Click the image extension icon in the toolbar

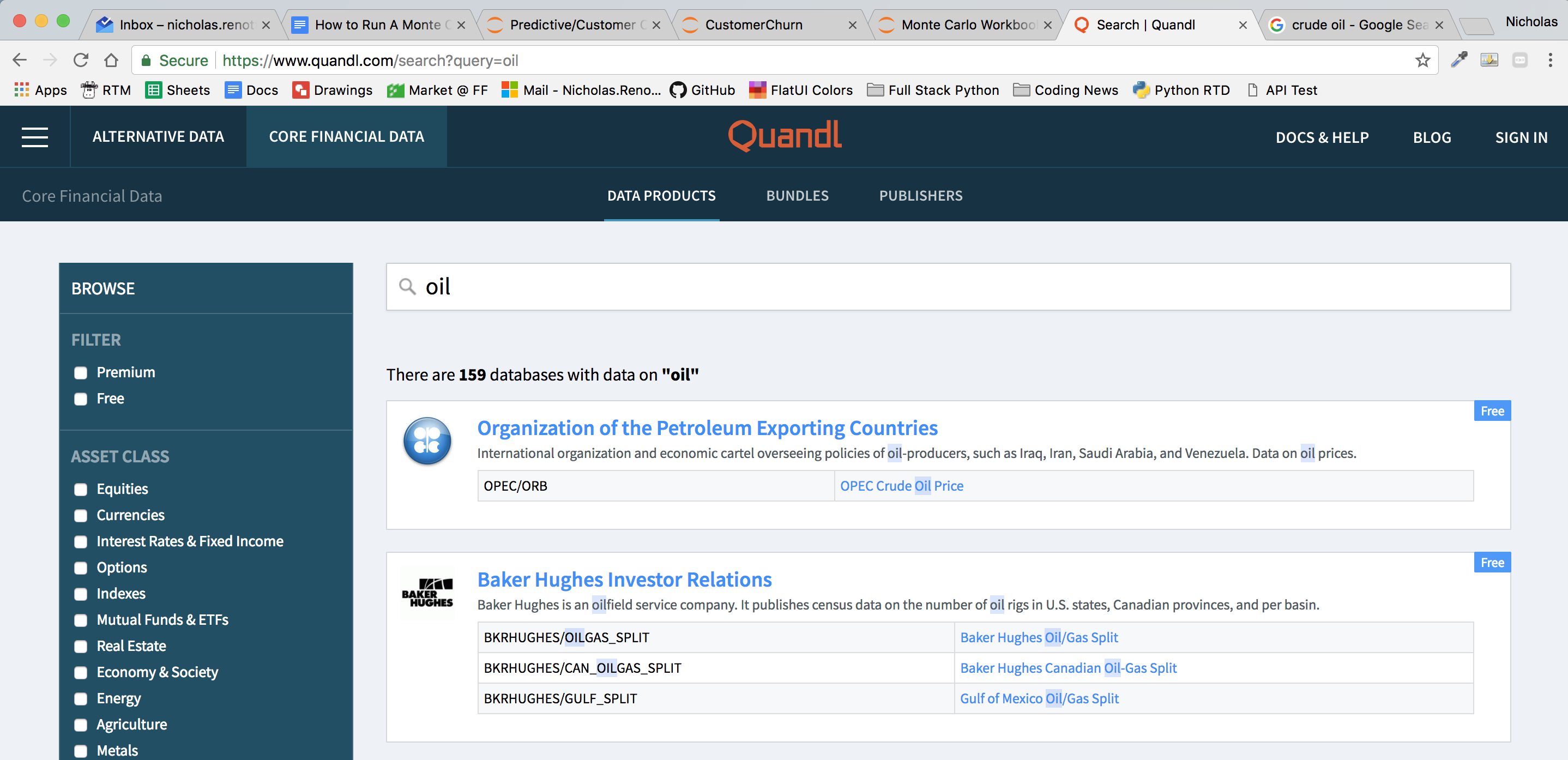click(1489, 59)
